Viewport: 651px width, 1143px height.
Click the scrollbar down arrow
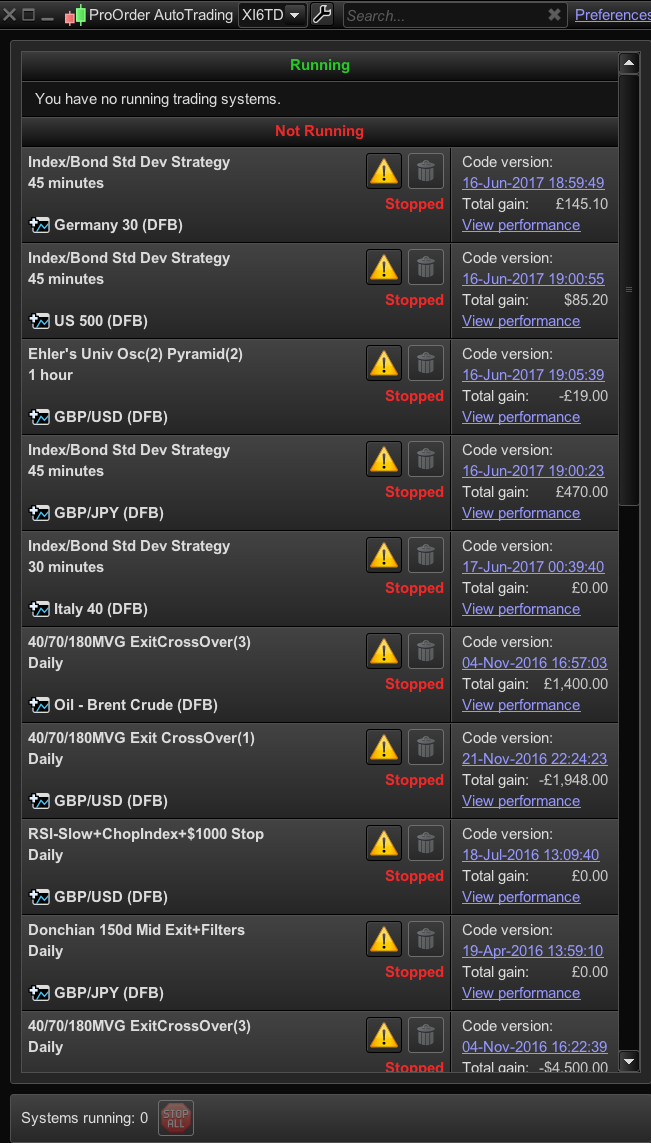point(629,1059)
